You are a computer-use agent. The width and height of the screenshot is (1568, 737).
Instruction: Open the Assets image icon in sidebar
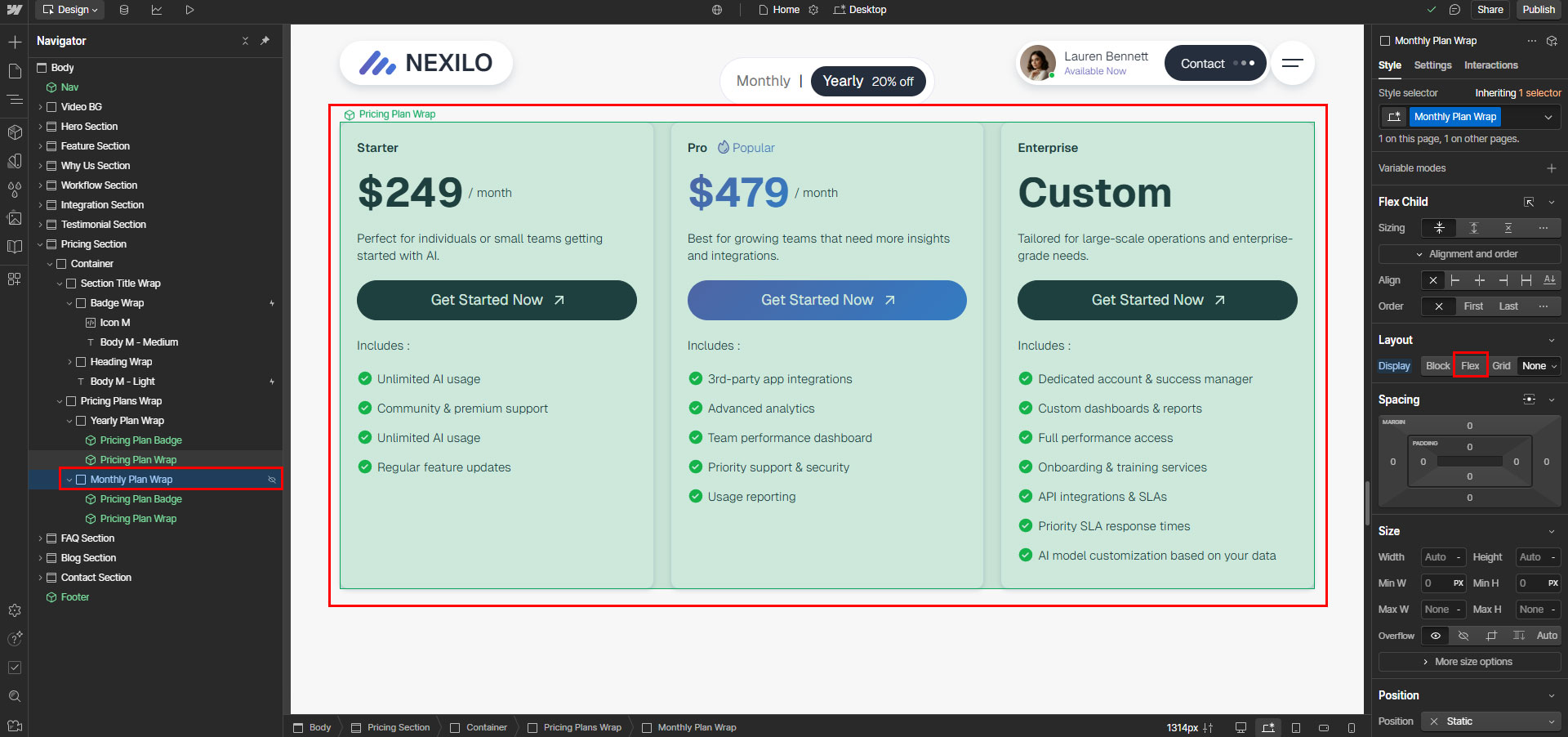(x=15, y=218)
